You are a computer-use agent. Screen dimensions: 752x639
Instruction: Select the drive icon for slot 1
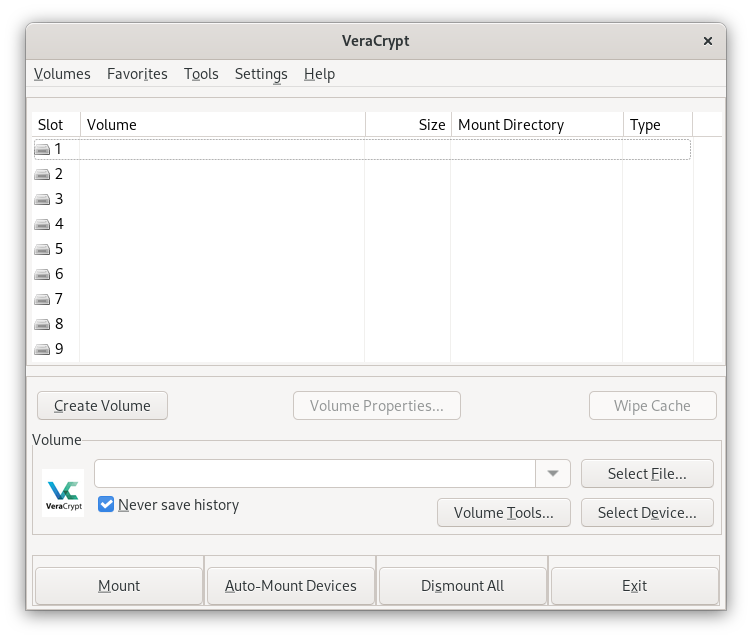tap(42, 149)
